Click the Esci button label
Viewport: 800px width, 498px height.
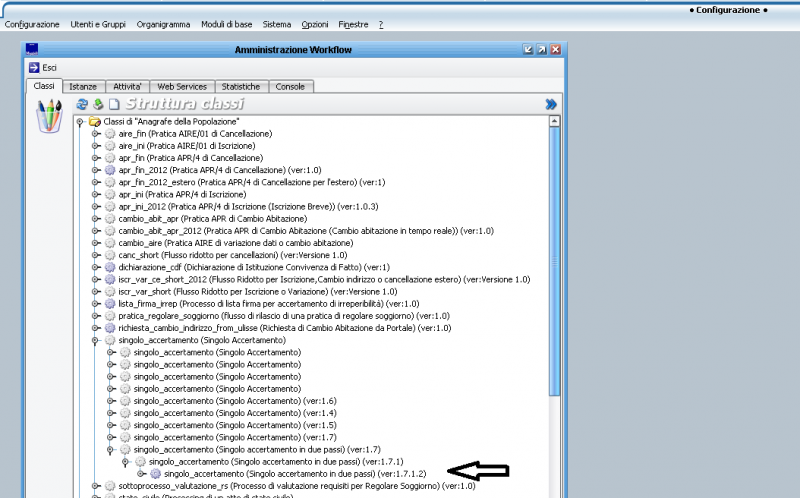coord(49,67)
